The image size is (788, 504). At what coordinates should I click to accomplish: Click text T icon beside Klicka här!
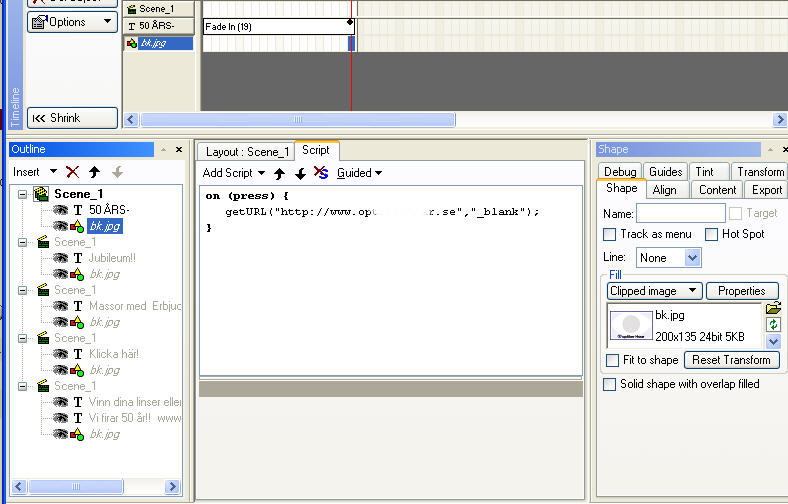[77, 354]
